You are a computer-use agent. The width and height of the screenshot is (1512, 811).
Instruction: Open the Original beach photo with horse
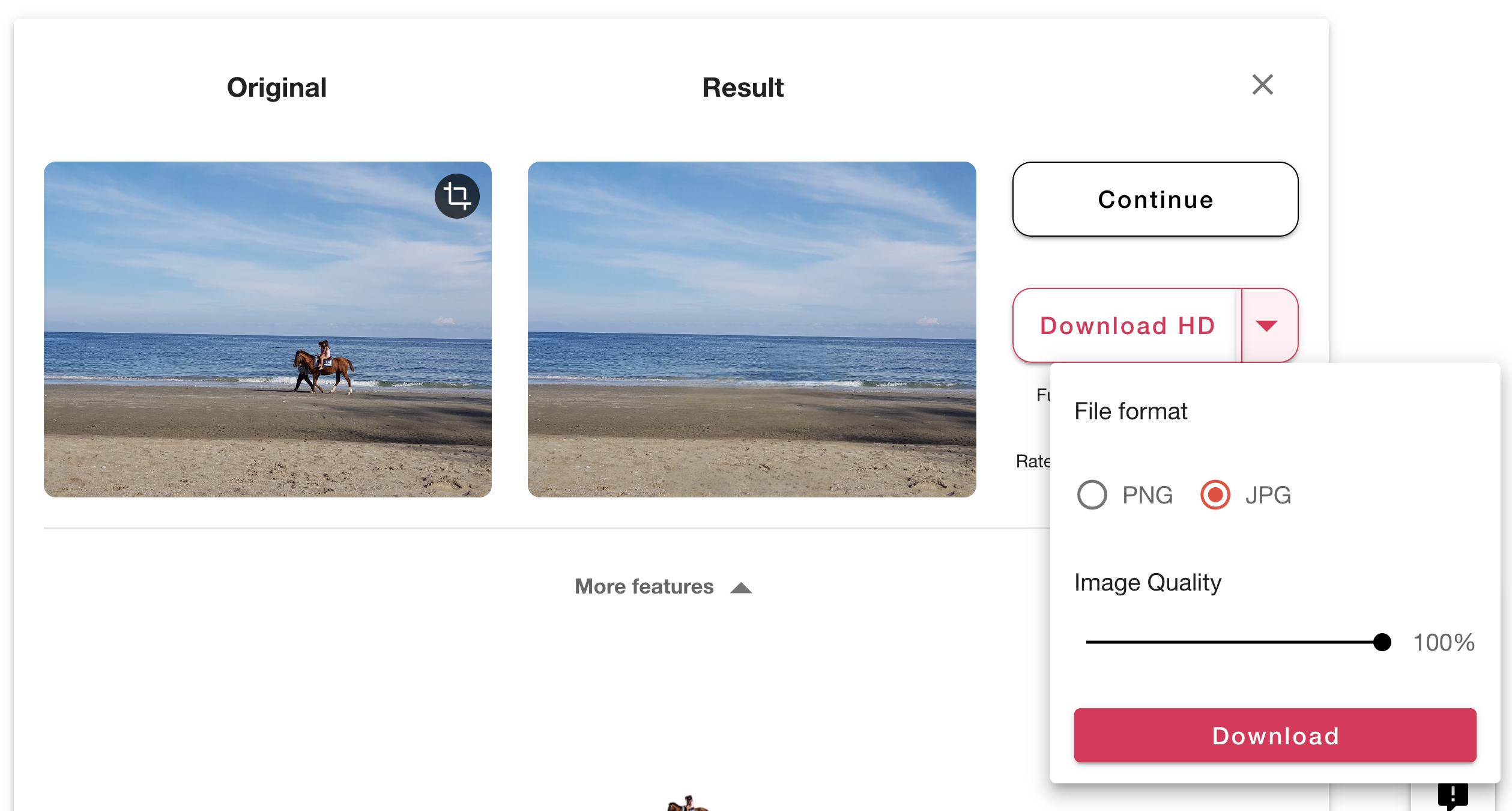[x=268, y=329]
